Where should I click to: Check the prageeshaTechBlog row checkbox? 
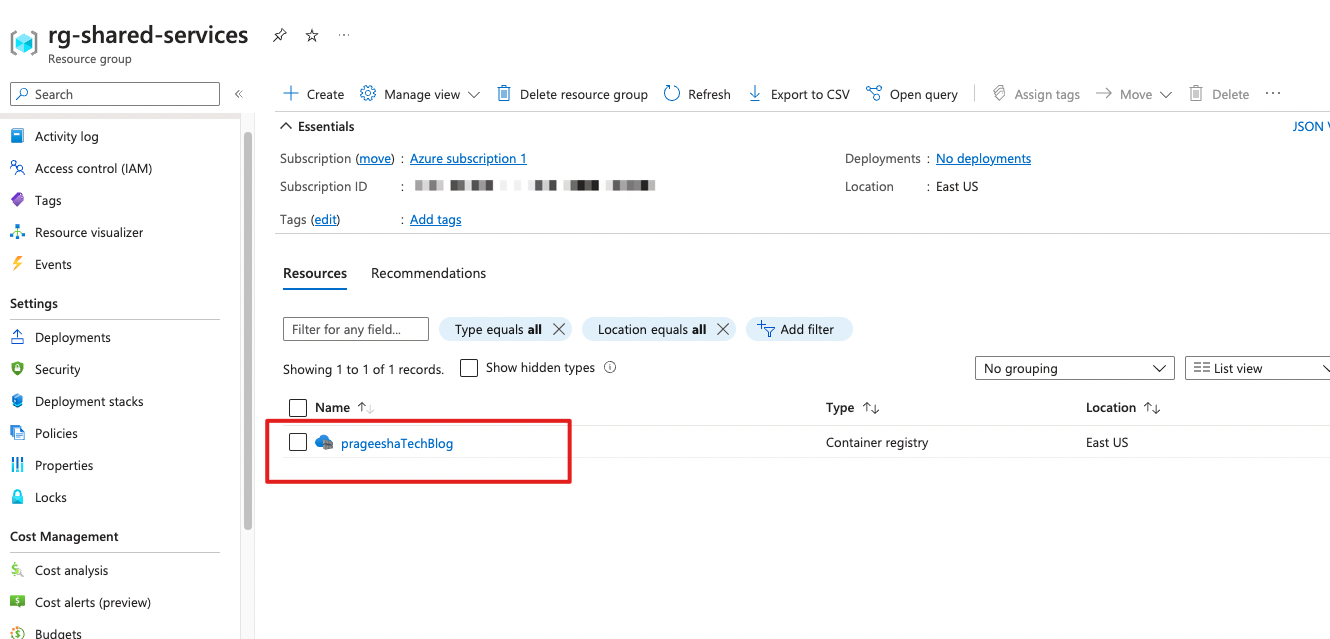(297, 441)
